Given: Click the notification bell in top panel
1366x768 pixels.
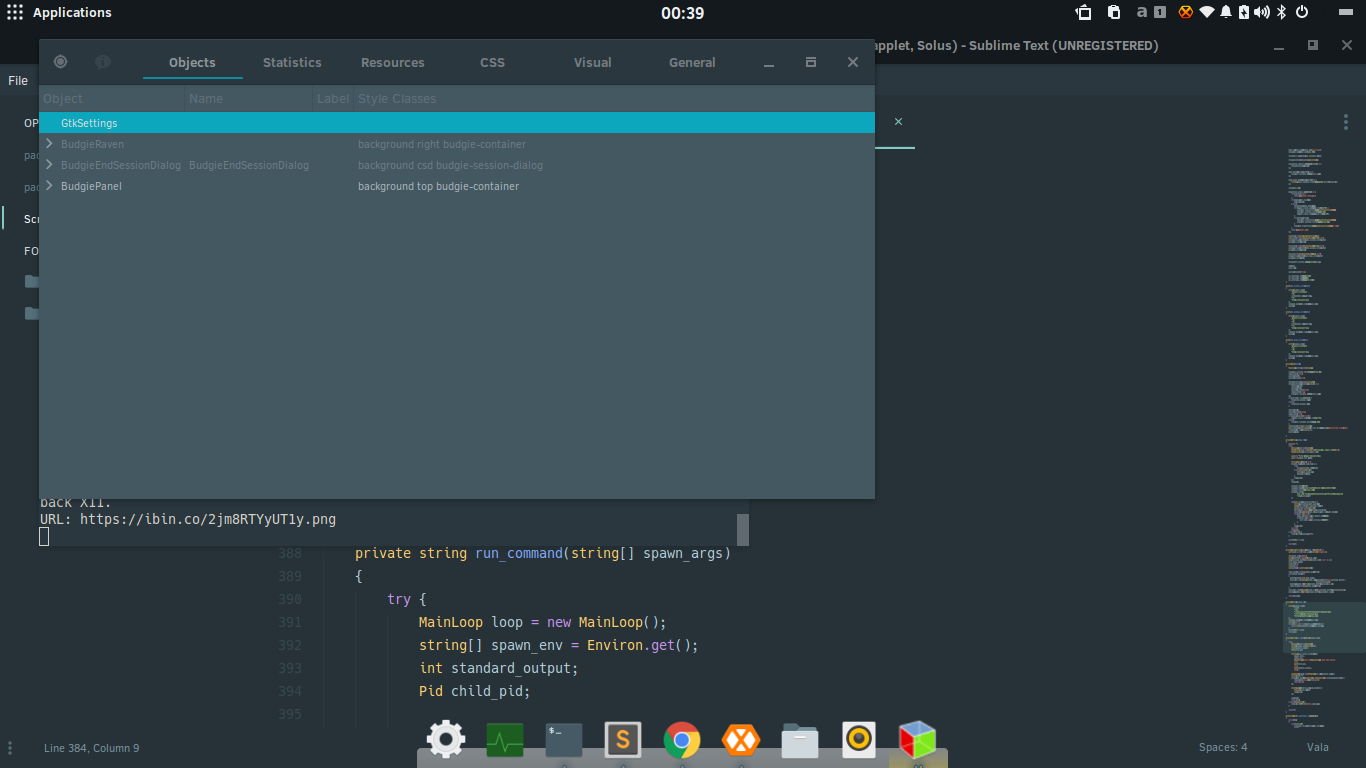Looking at the screenshot, I should point(1226,12).
